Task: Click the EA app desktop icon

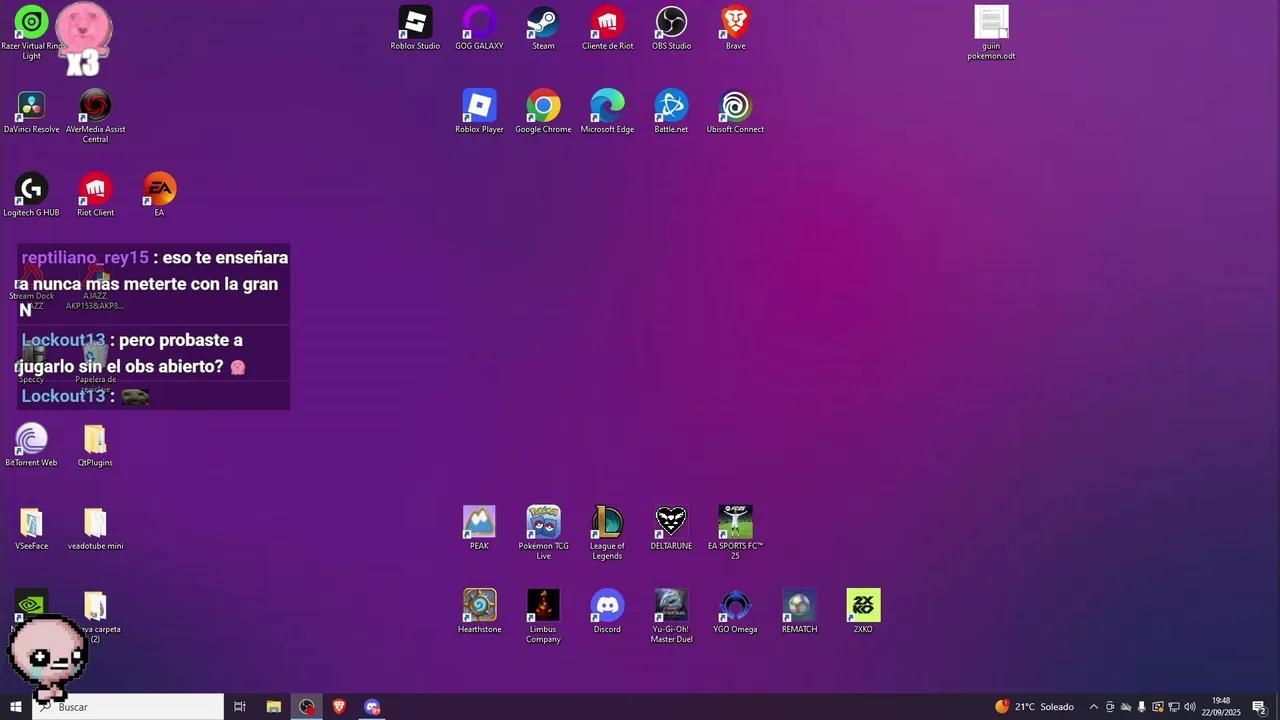Action: tap(159, 195)
